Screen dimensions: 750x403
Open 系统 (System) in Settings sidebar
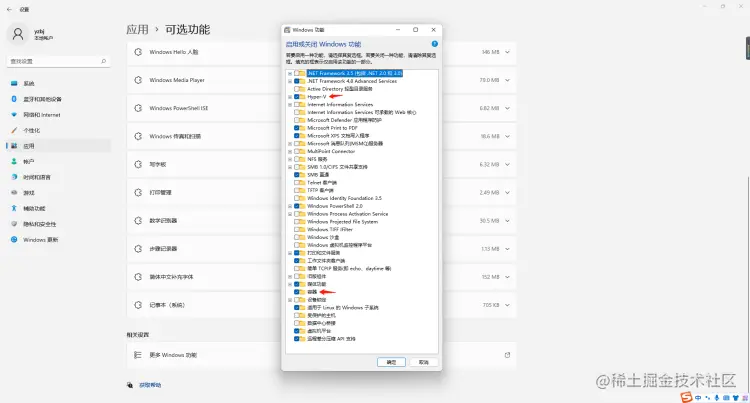click(58, 84)
